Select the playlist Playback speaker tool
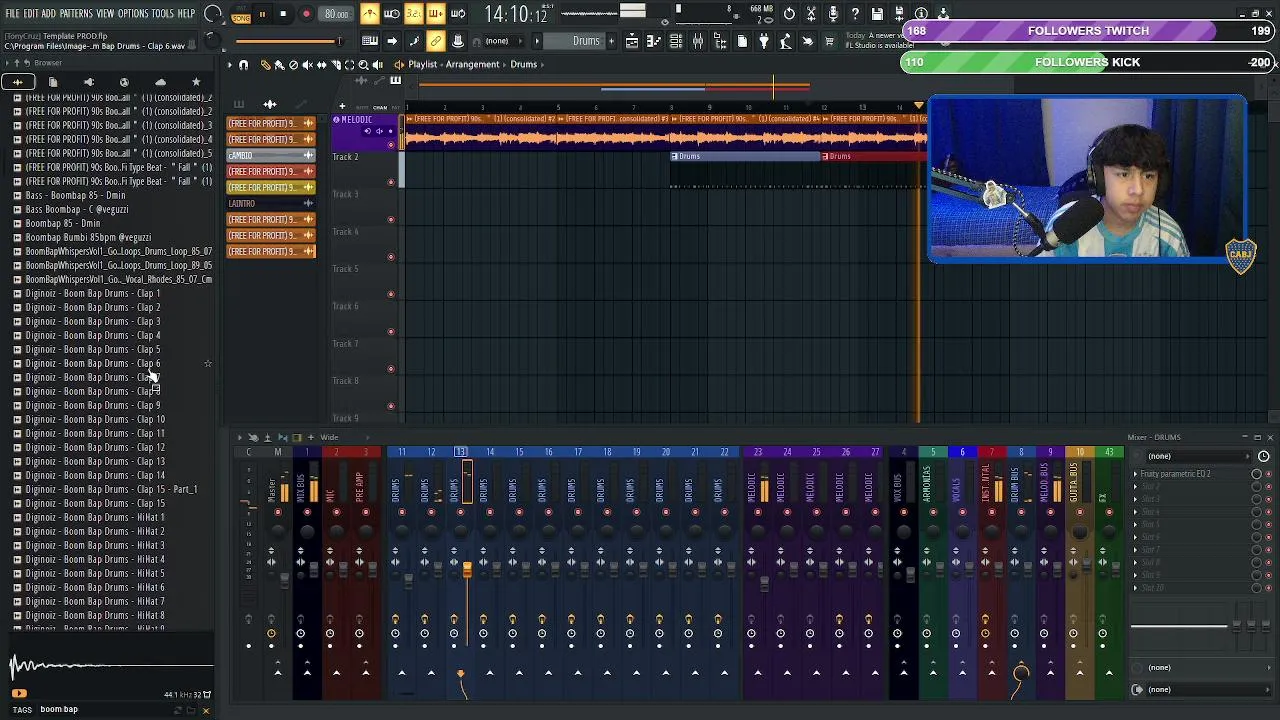1280x720 pixels. click(377, 64)
